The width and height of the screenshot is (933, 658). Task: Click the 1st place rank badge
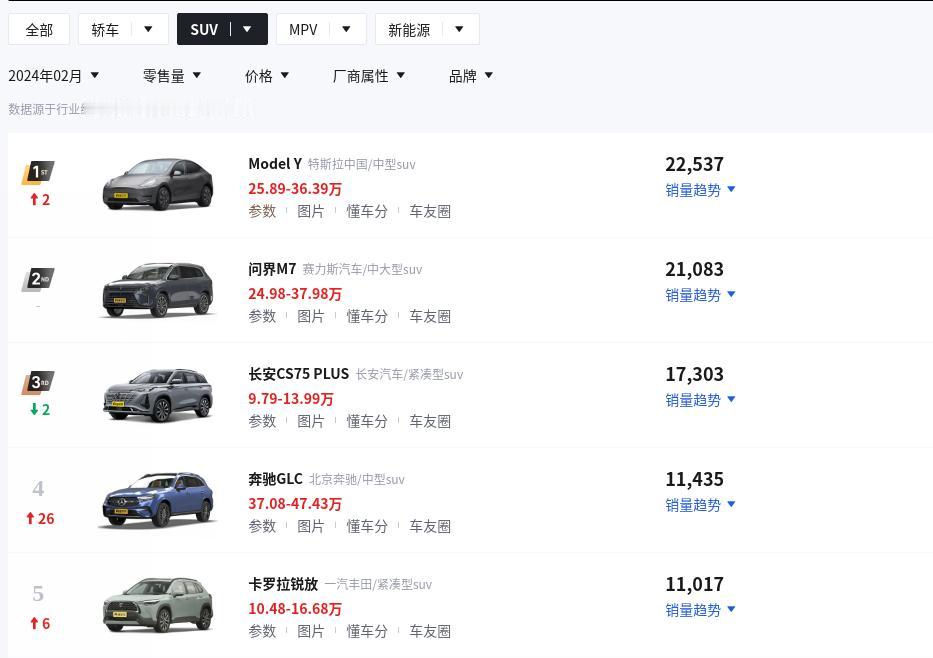click(38, 172)
